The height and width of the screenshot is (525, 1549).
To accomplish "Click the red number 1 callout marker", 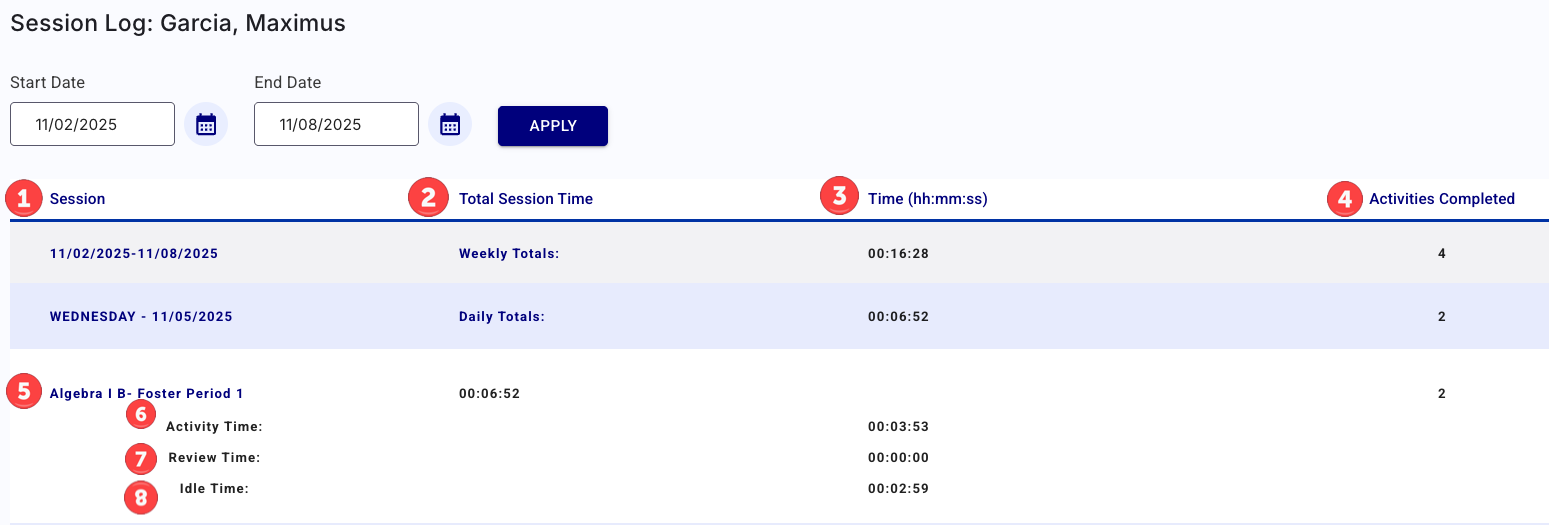I will [24, 198].
